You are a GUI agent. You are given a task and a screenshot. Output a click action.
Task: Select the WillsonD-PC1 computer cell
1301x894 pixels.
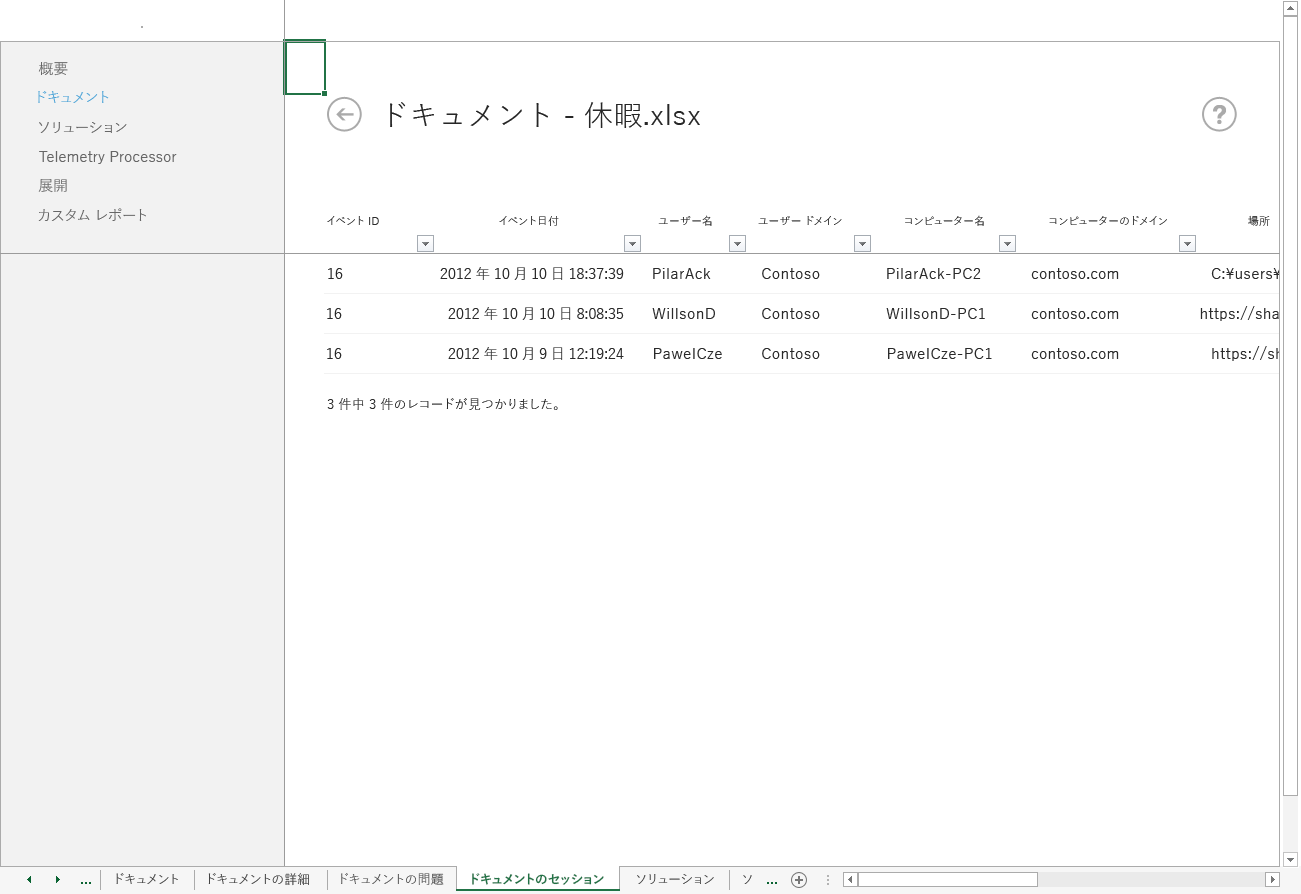click(936, 314)
